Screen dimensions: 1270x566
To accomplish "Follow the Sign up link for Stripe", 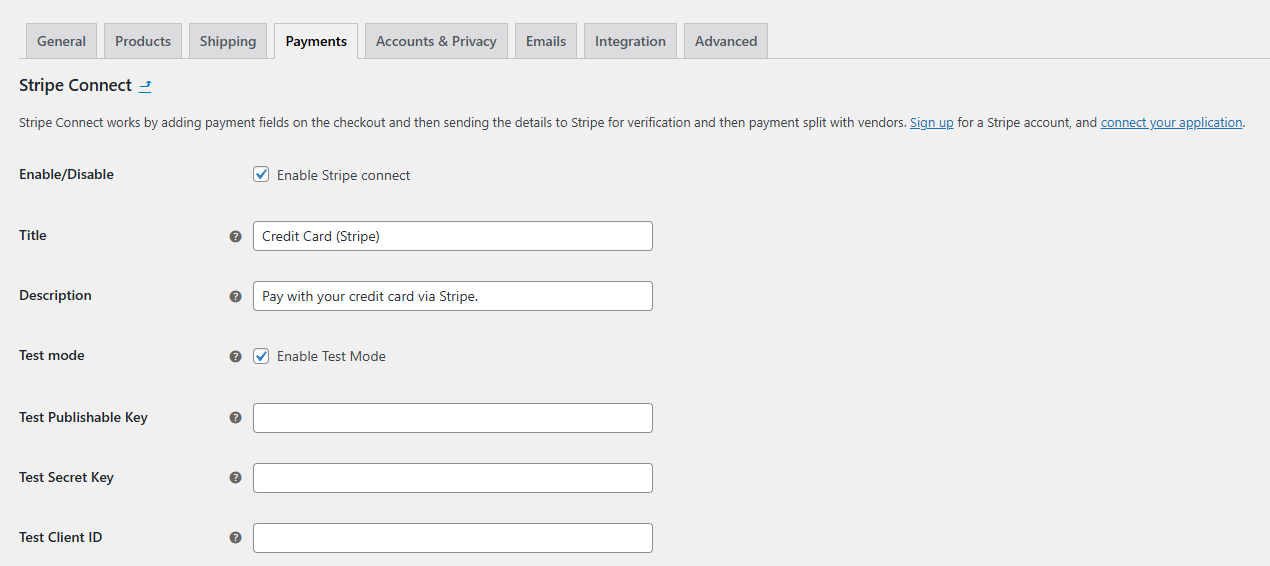I will click(x=931, y=122).
